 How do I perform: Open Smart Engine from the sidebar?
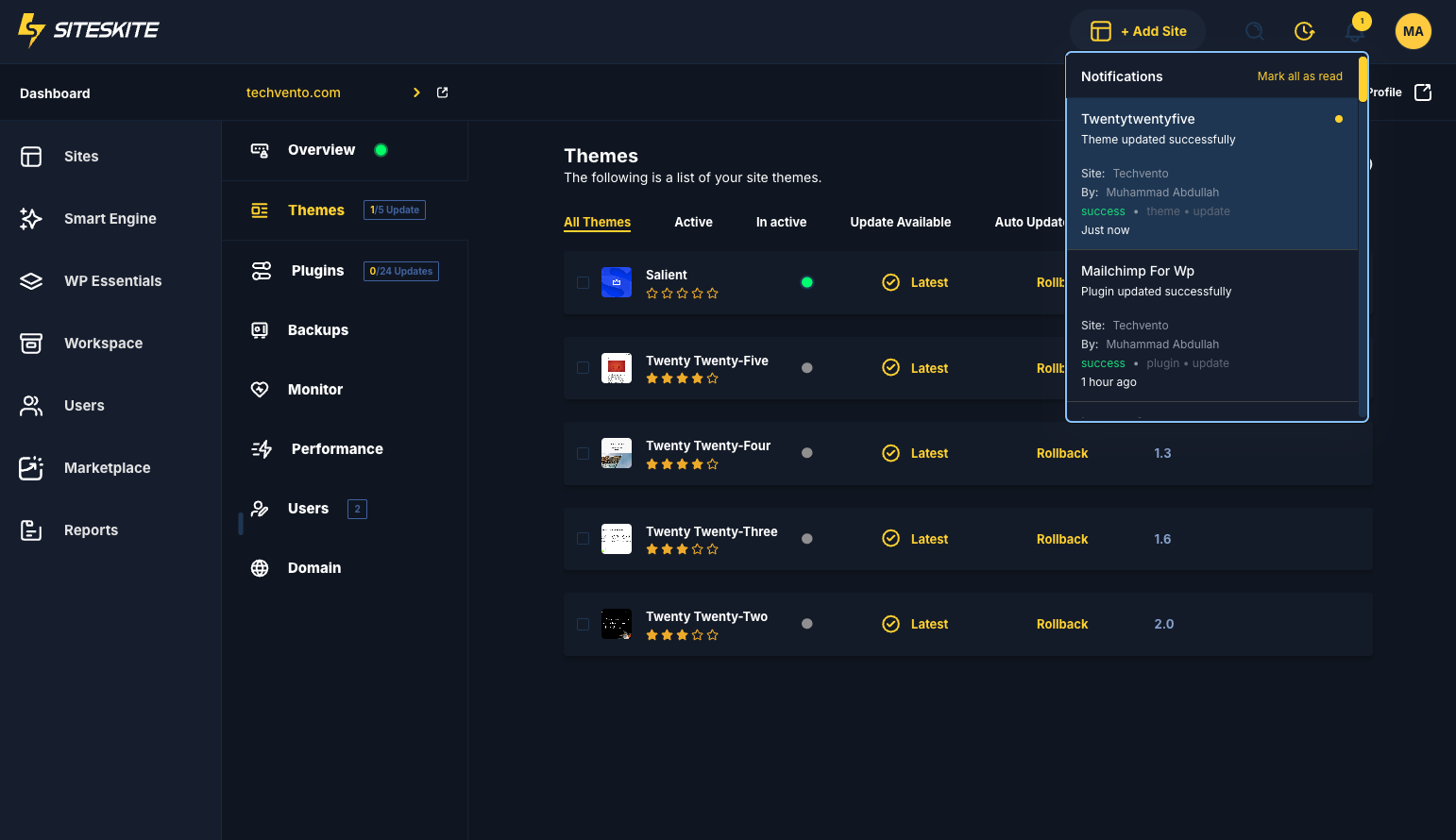tap(110, 219)
